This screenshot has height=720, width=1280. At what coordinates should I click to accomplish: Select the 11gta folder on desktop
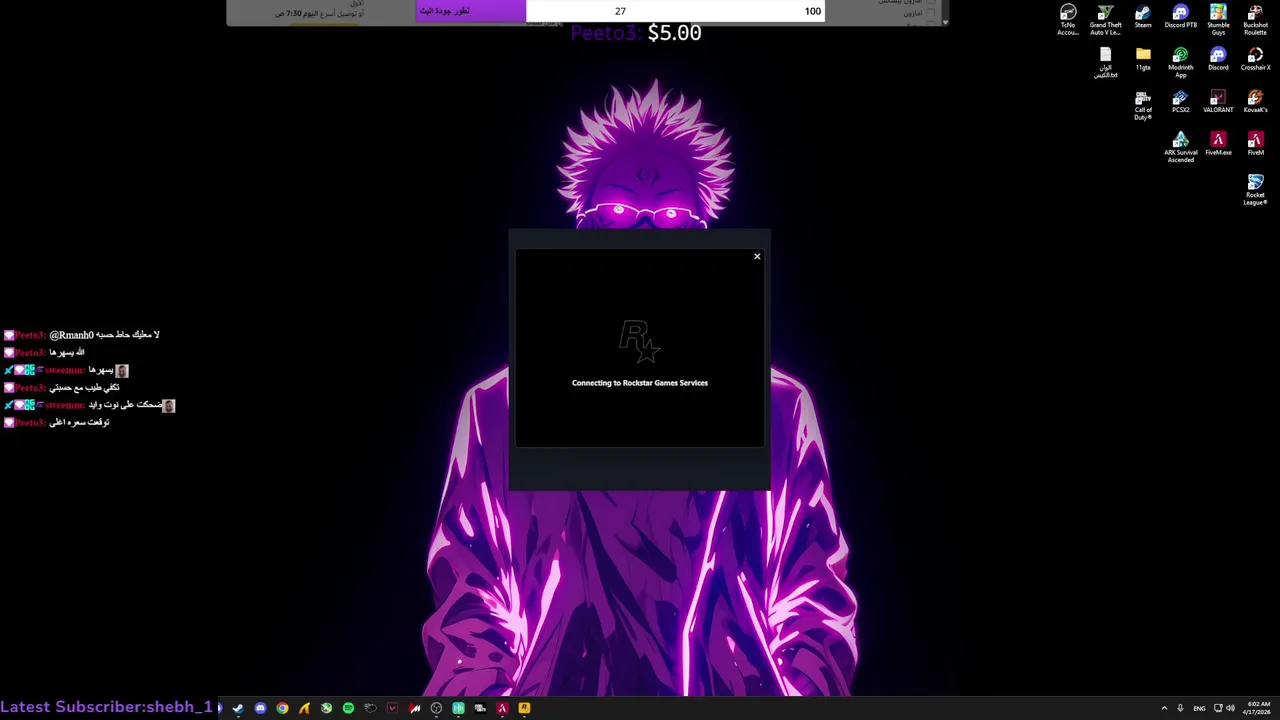pyautogui.click(x=1143, y=59)
